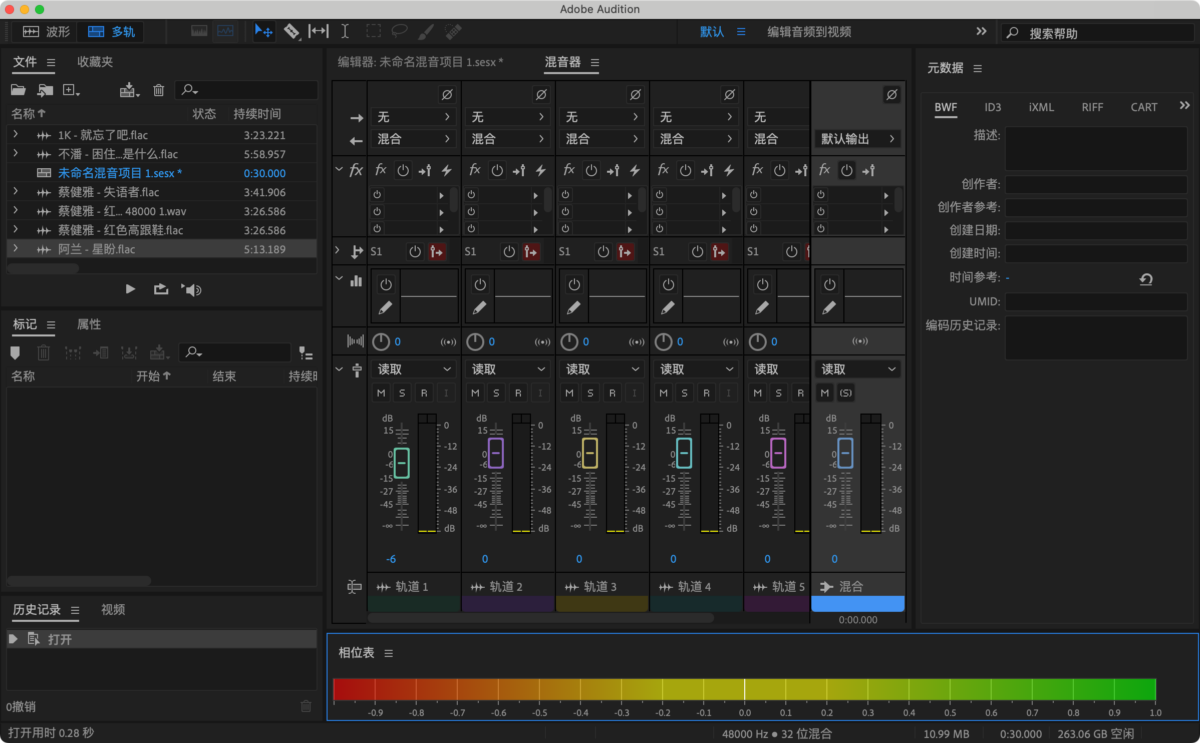Click the history panel trash icon

point(306,706)
